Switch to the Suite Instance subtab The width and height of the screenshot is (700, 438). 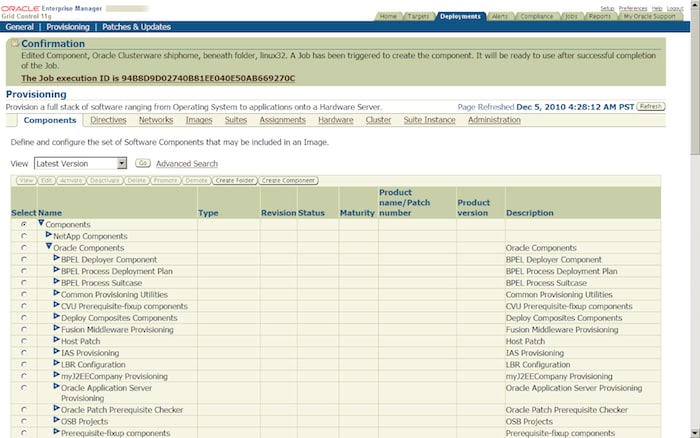[429, 120]
